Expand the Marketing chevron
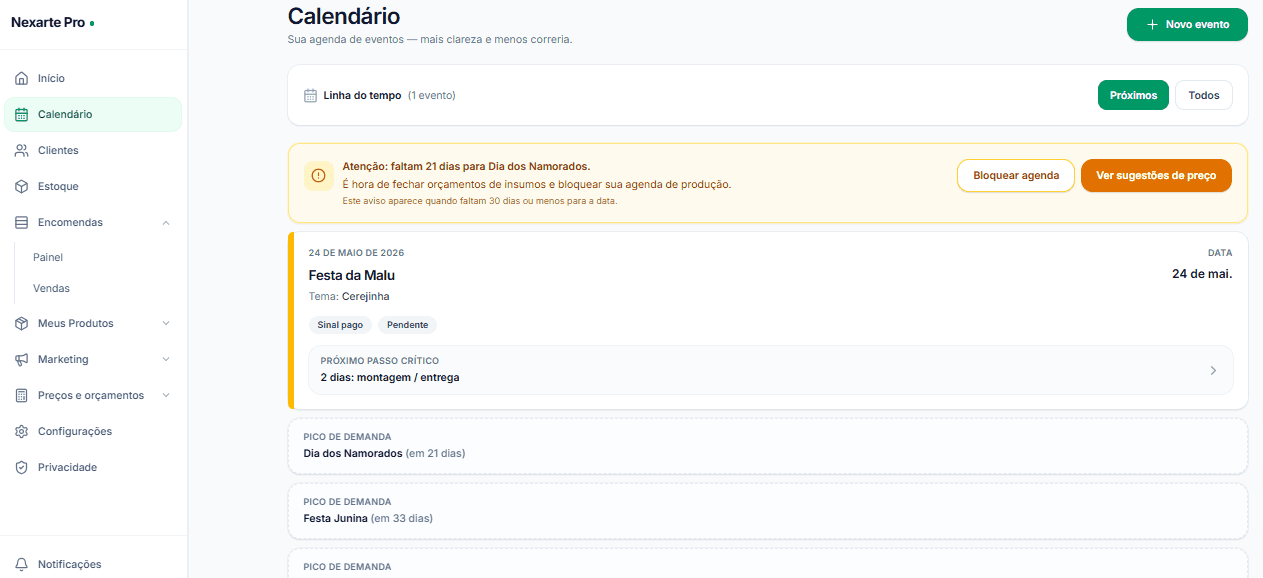 [x=166, y=359]
